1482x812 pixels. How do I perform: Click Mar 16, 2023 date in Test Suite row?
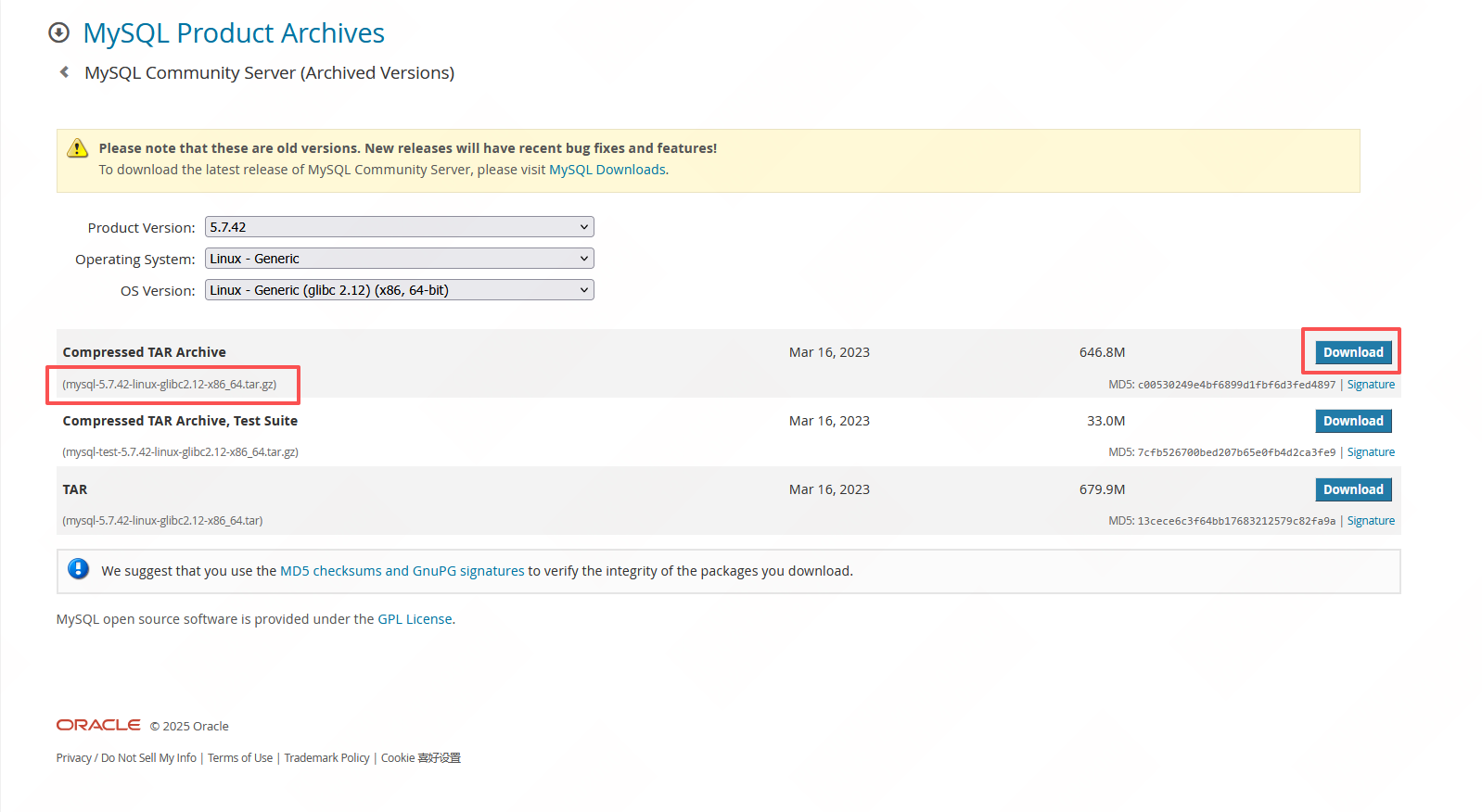point(829,421)
